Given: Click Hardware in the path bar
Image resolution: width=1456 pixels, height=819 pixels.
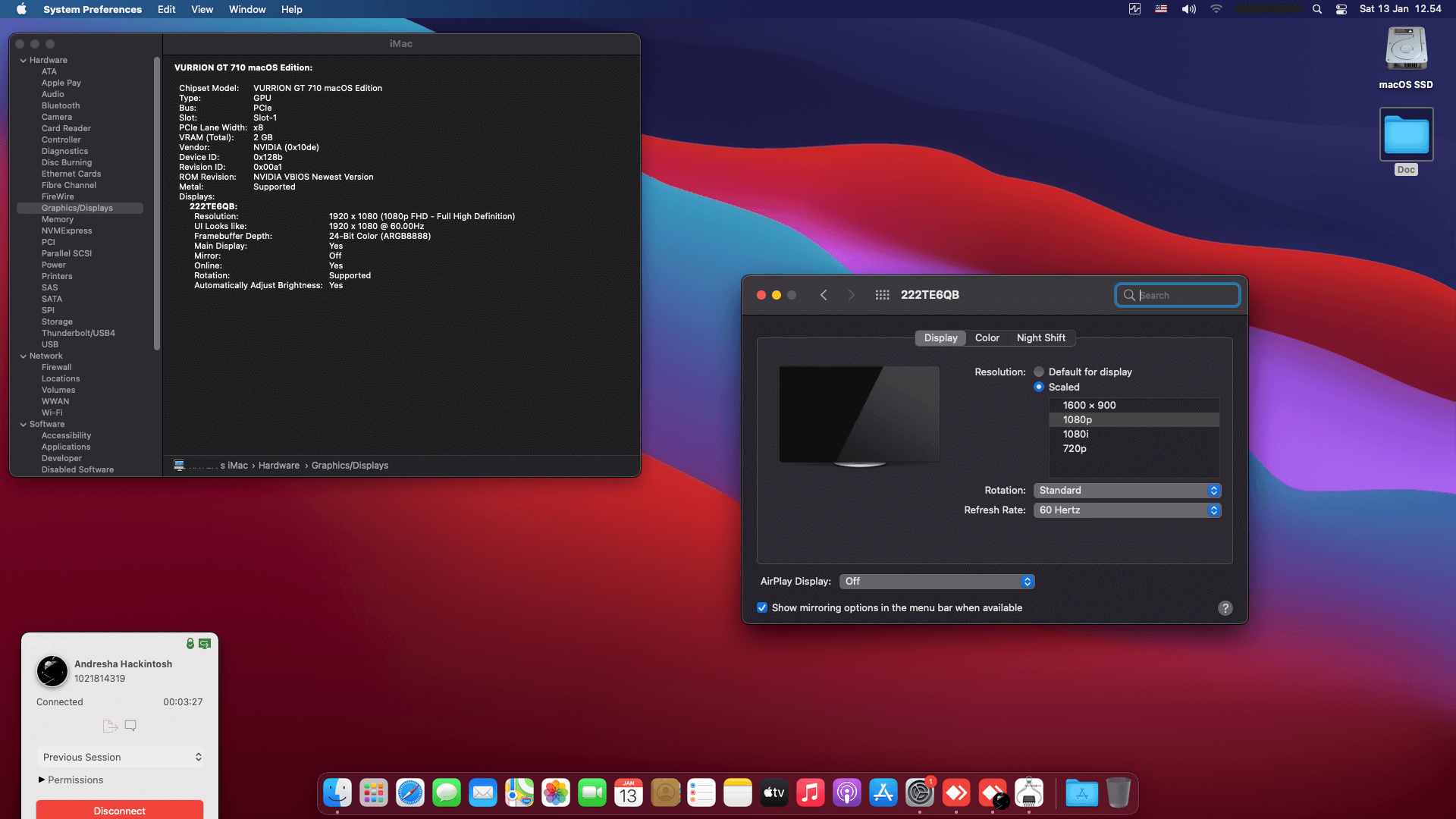Looking at the screenshot, I should coord(279,466).
